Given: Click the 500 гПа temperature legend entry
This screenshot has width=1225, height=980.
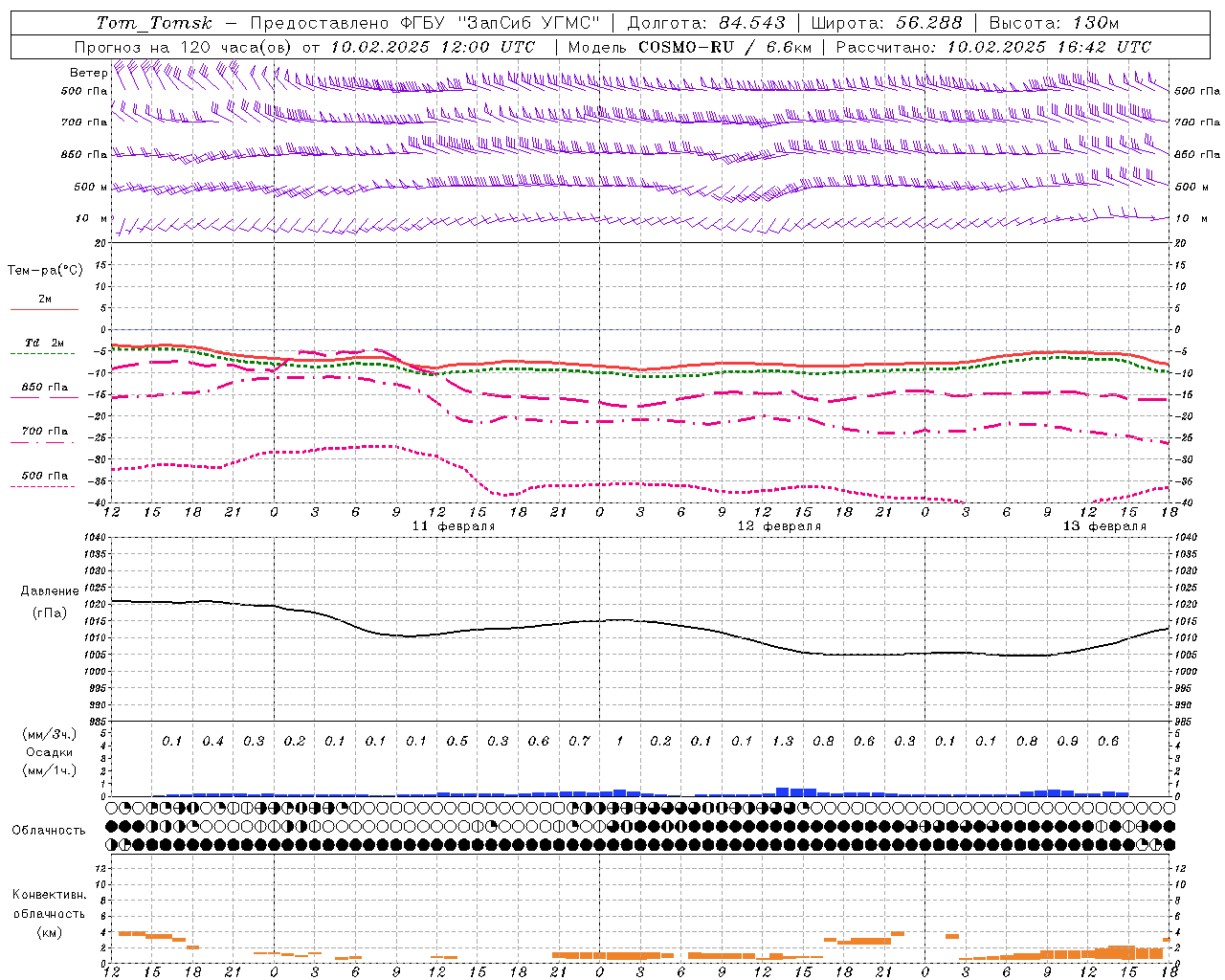Looking at the screenshot, I should [45, 476].
